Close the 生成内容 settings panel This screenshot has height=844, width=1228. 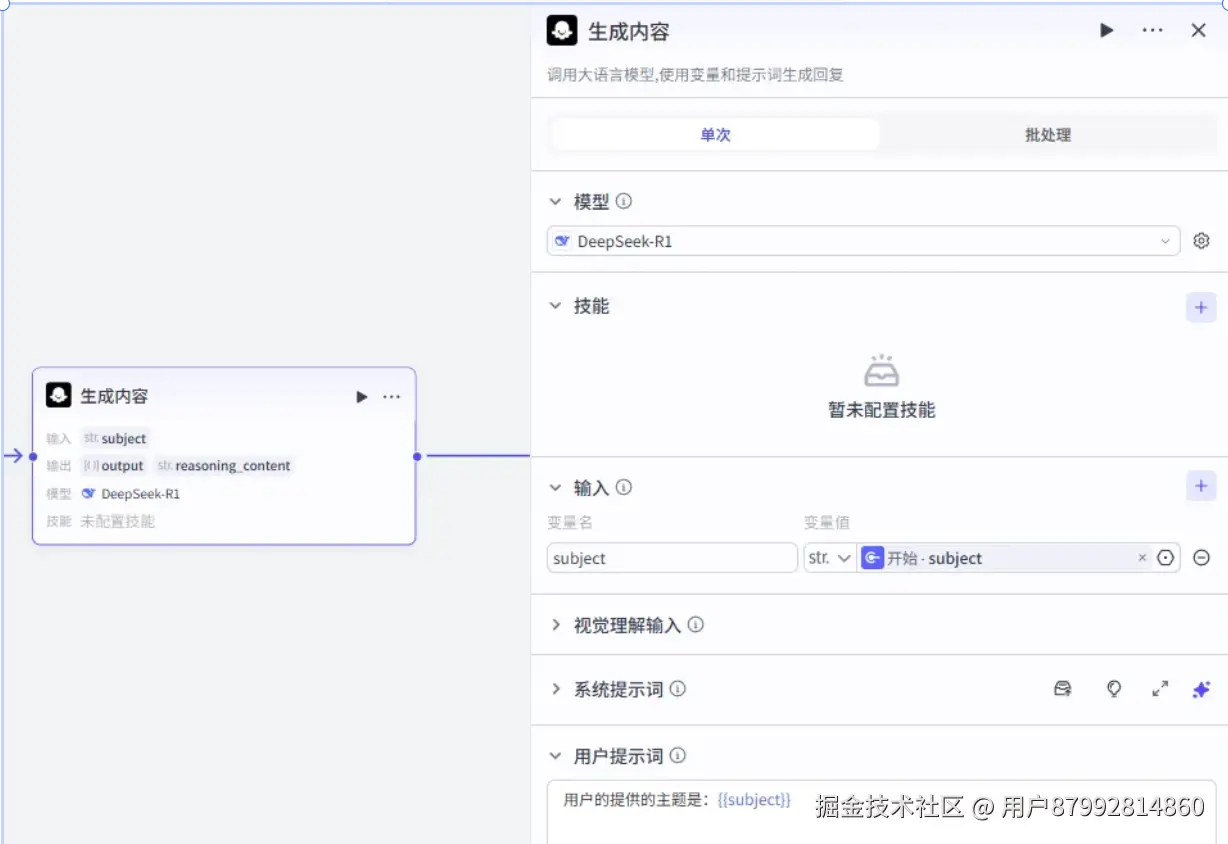pyautogui.click(x=1198, y=31)
